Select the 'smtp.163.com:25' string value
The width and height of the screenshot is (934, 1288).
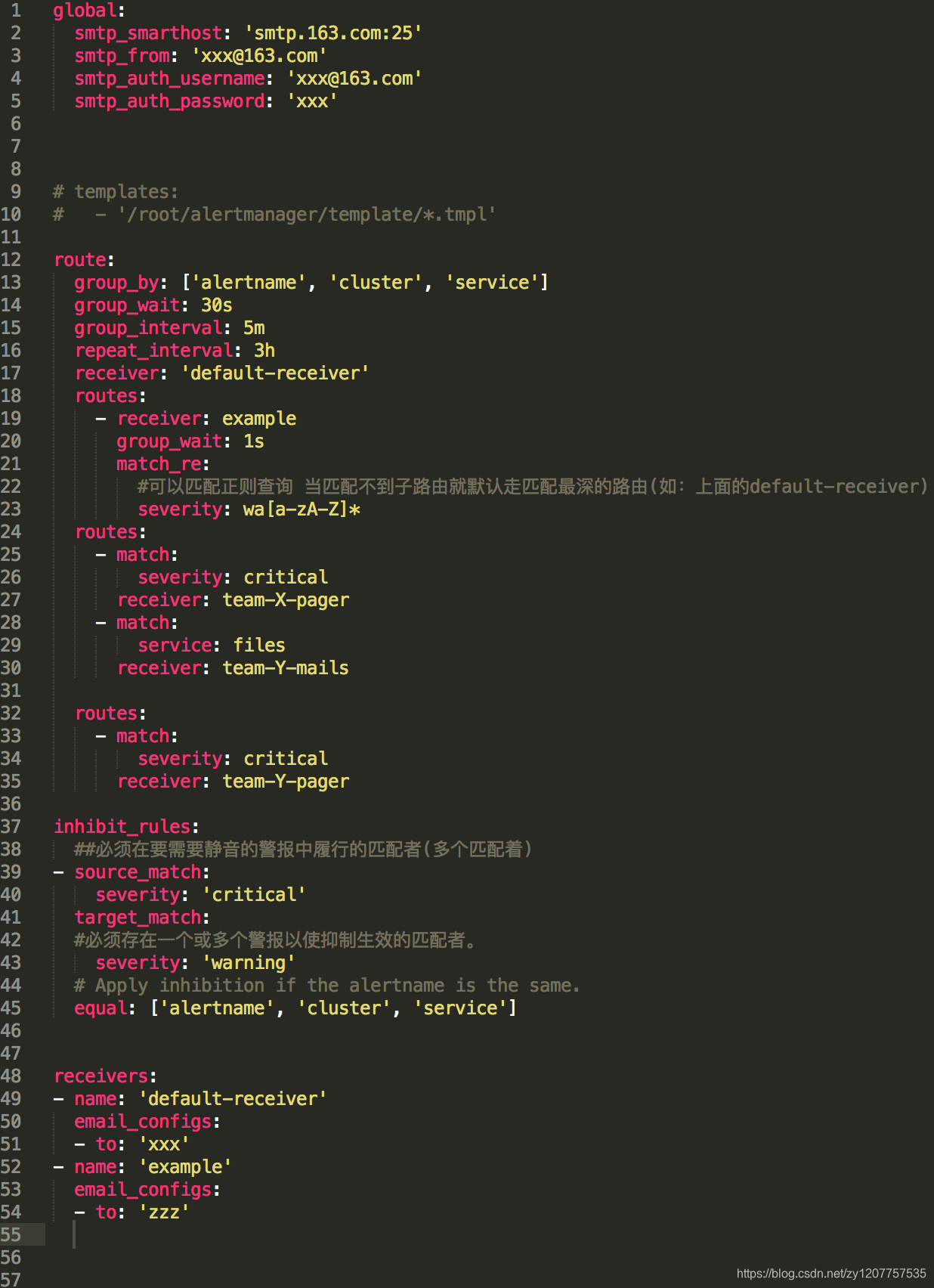coord(333,33)
